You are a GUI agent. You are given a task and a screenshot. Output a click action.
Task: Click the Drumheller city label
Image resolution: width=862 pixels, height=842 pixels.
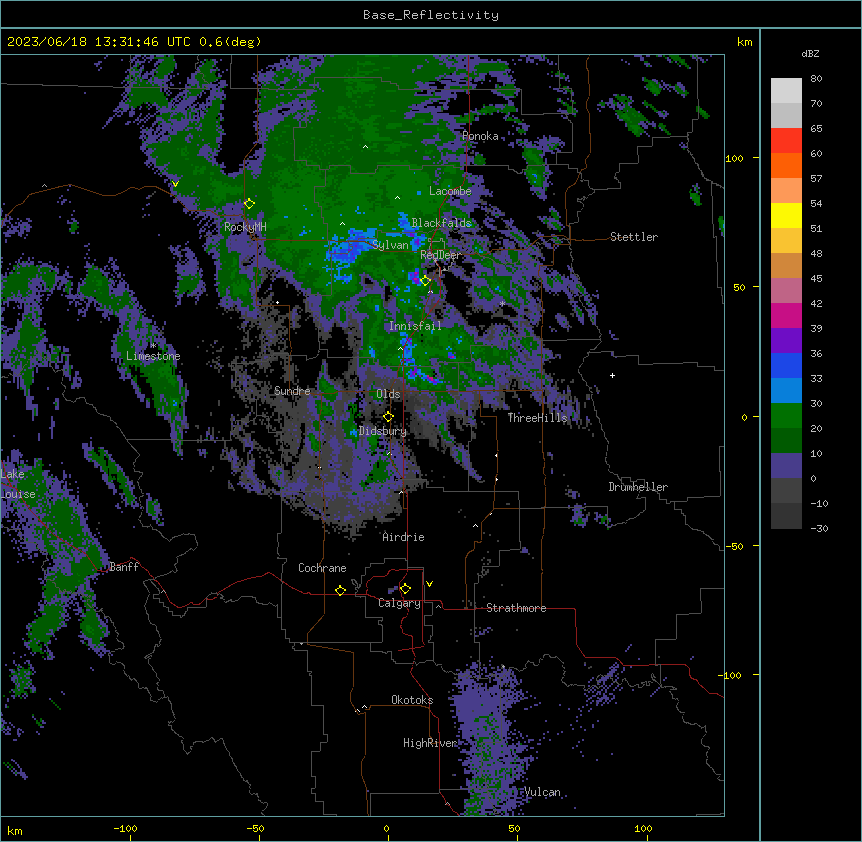[x=638, y=487]
